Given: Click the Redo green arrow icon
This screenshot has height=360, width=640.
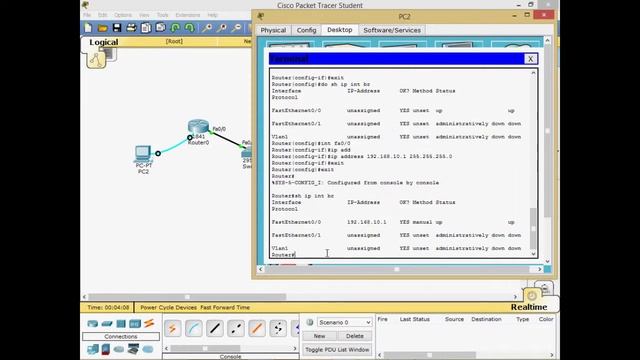Looking at the screenshot, I should coord(189,28).
